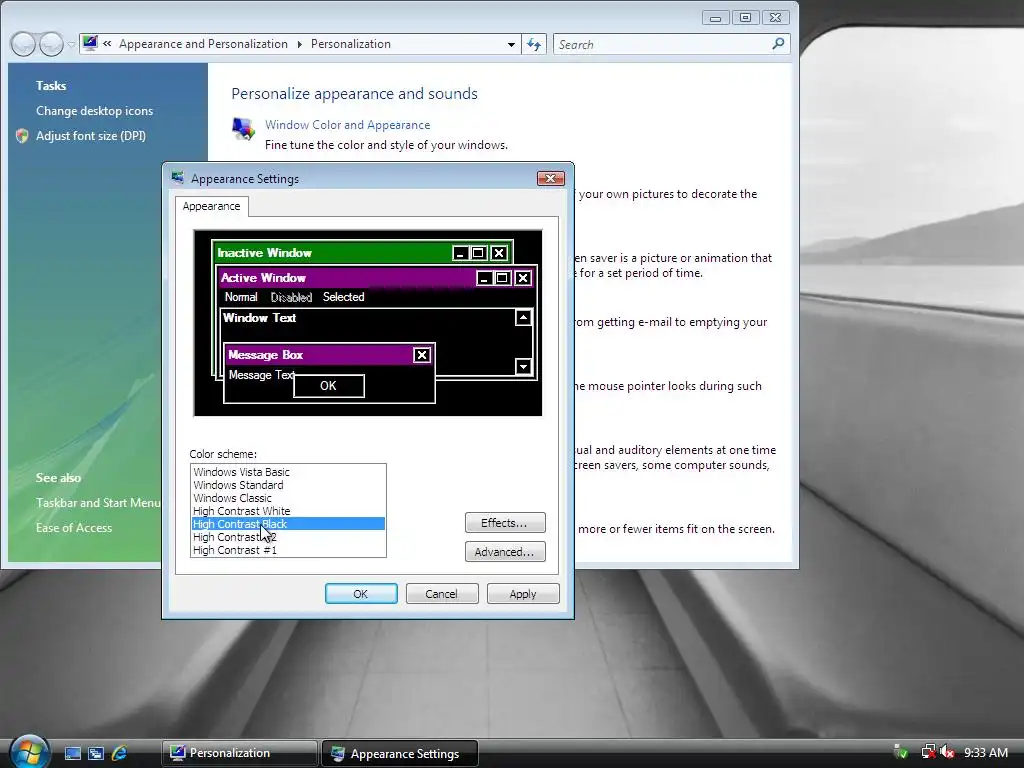Open the Advanced... appearance options
The width and height of the screenshot is (1024, 768).
pos(505,552)
